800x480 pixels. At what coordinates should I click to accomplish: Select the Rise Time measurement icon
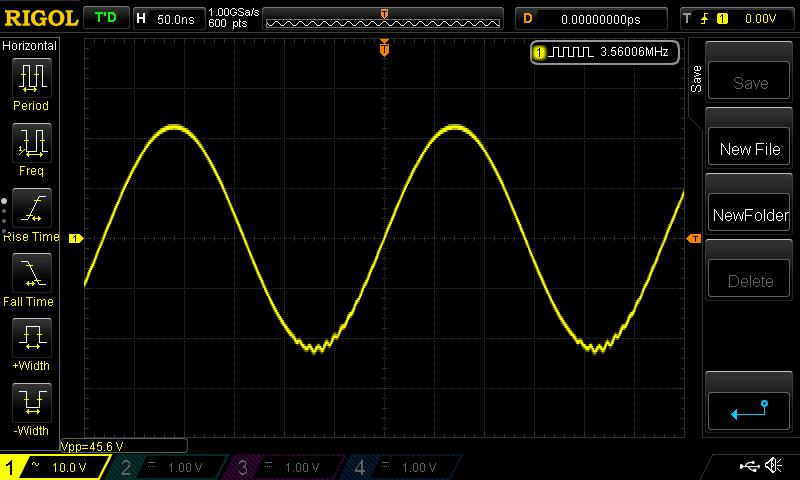[x=32, y=208]
